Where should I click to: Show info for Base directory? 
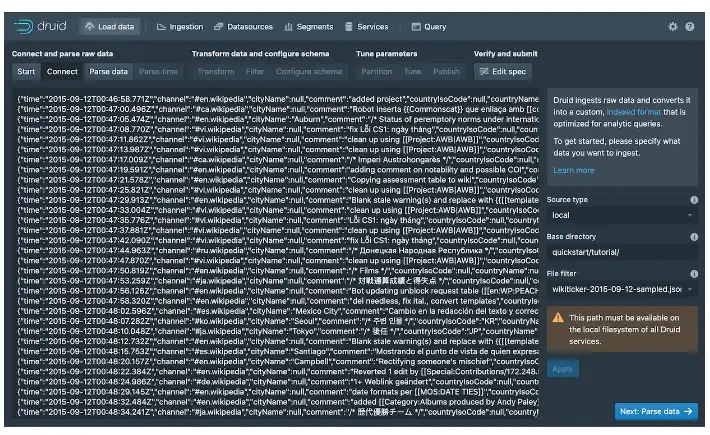693,237
